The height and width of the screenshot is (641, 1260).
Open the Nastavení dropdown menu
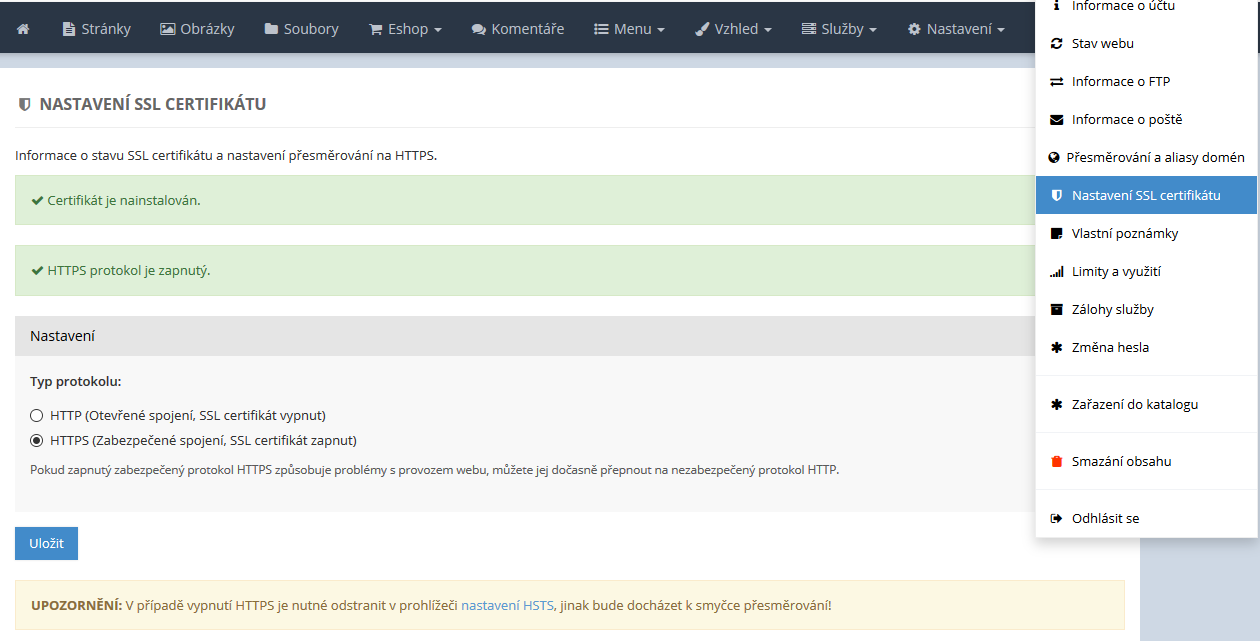coord(956,29)
